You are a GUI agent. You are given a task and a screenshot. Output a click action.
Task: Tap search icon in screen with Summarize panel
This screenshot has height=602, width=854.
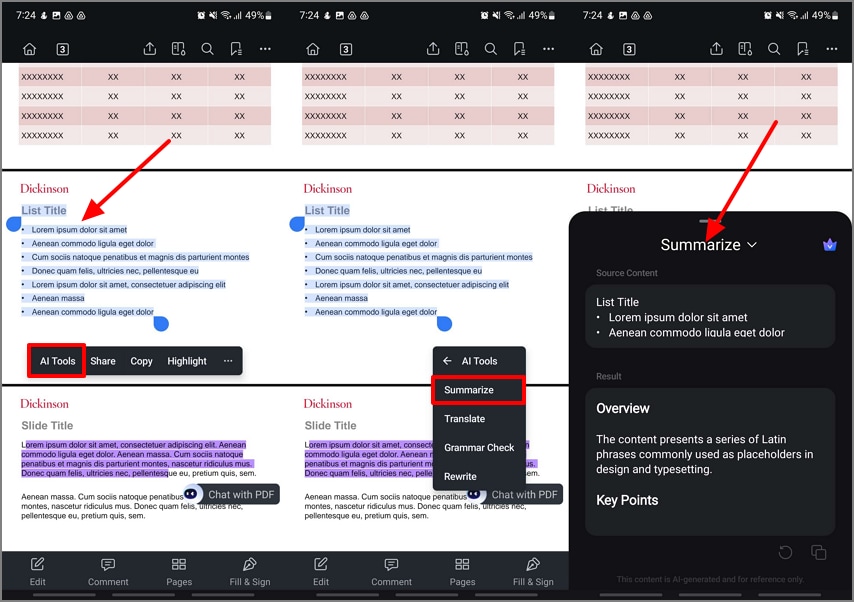point(774,49)
